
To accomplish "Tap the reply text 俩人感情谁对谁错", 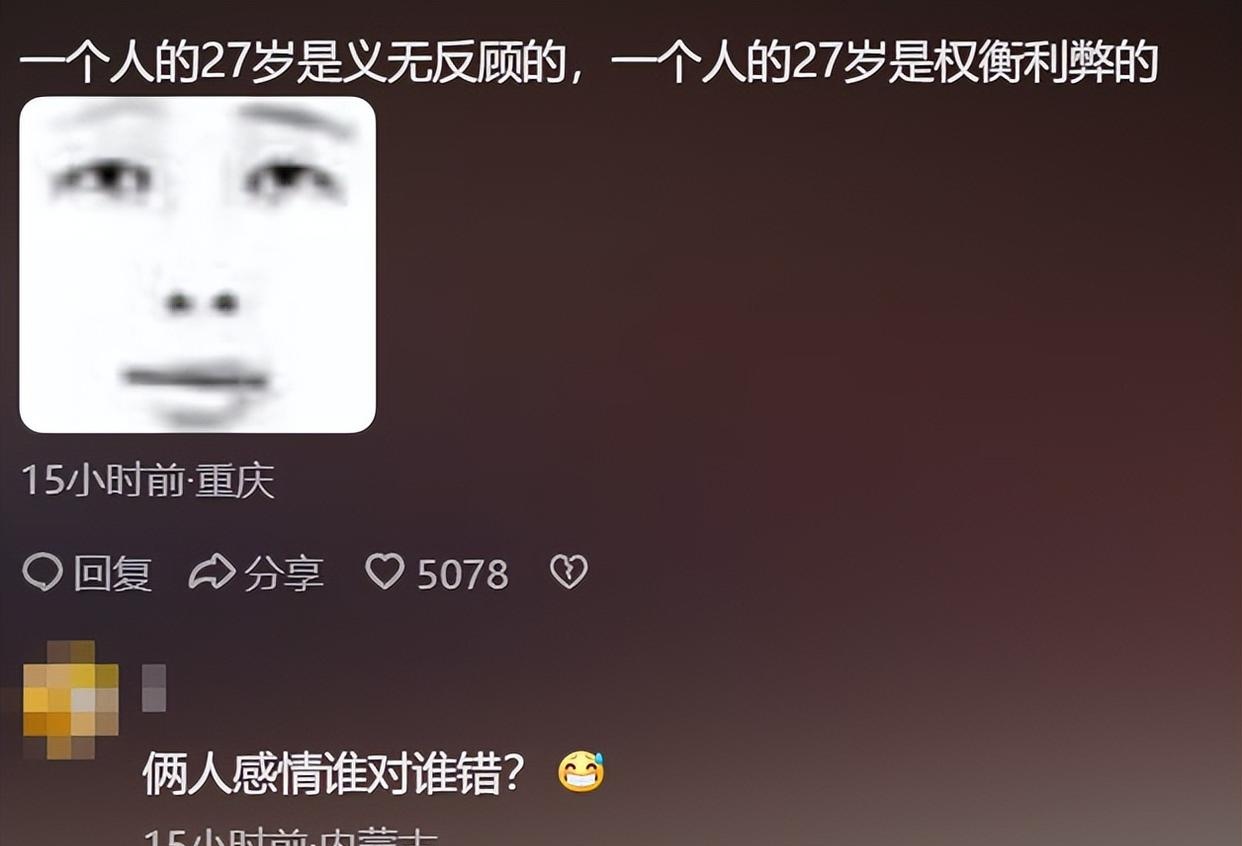I will (x=334, y=773).
